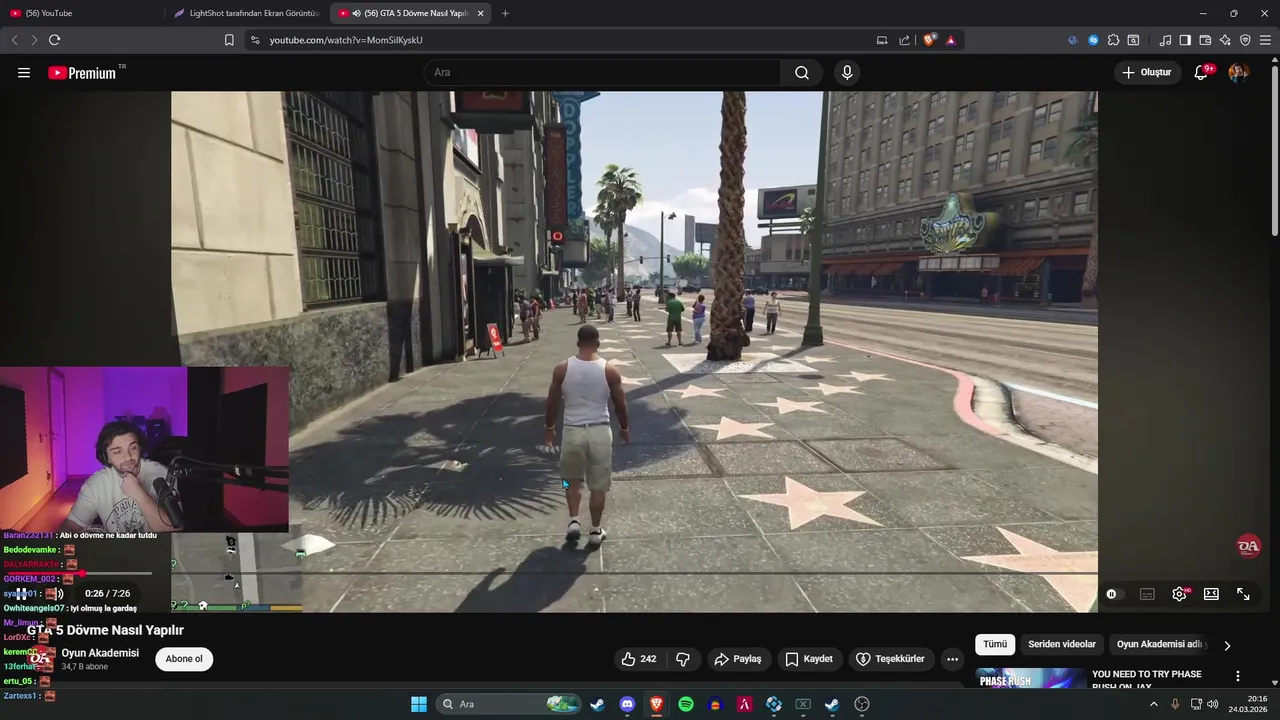This screenshot has height=720, width=1280.
Task: Send thanks with Teşekkürler button
Action: tap(890, 659)
